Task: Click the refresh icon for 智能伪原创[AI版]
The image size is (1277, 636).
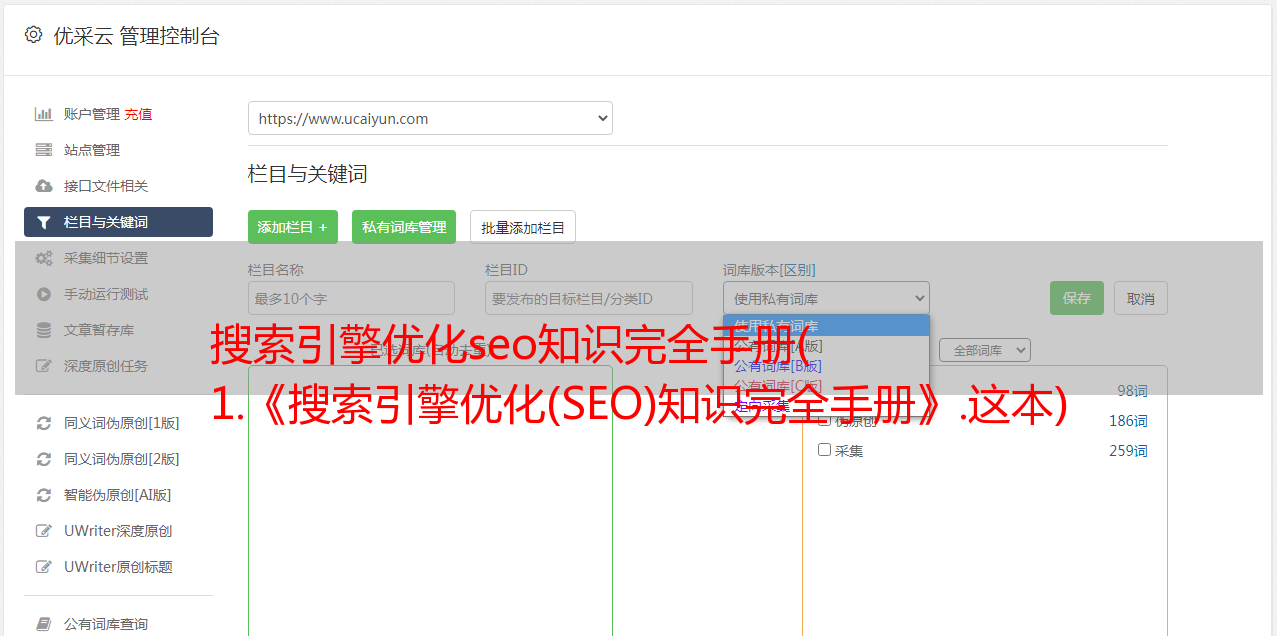Action: 44,495
